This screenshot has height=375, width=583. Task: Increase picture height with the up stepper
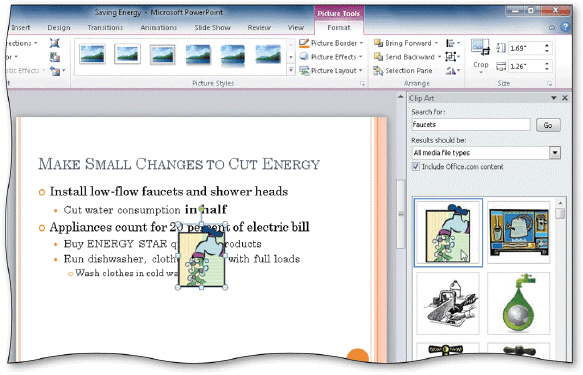coord(547,45)
